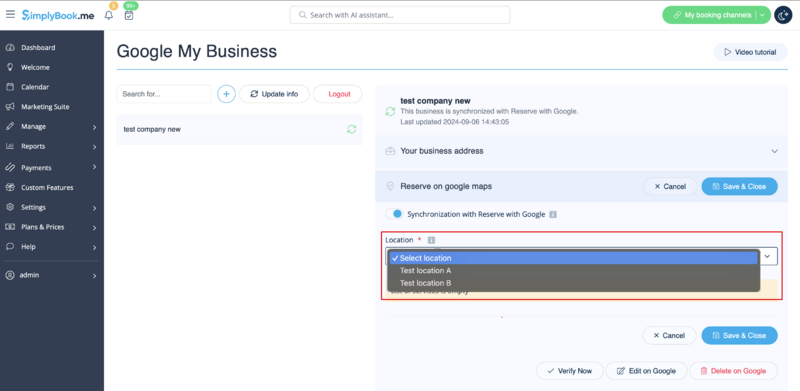This screenshot has height=391, width=800.
Task: Click the Verify Now button
Action: (569, 371)
